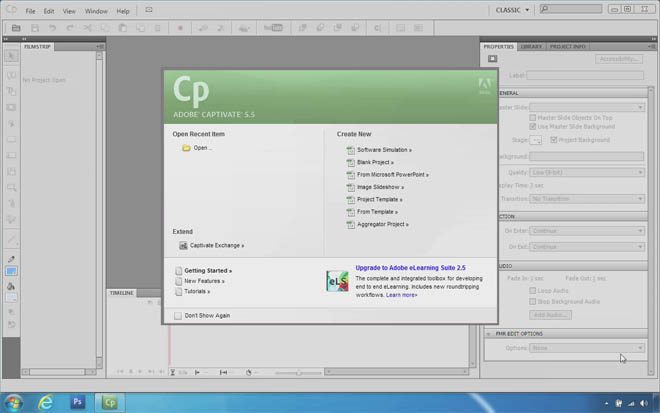The image size is (660, 413).
Task: Open the CLASSIC workspace dropdown
Action: click(x=512, y=10)
